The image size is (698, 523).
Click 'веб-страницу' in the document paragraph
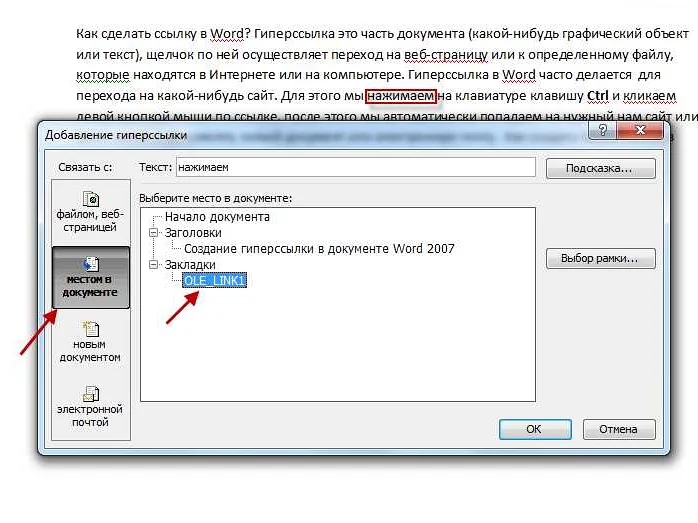446,55
